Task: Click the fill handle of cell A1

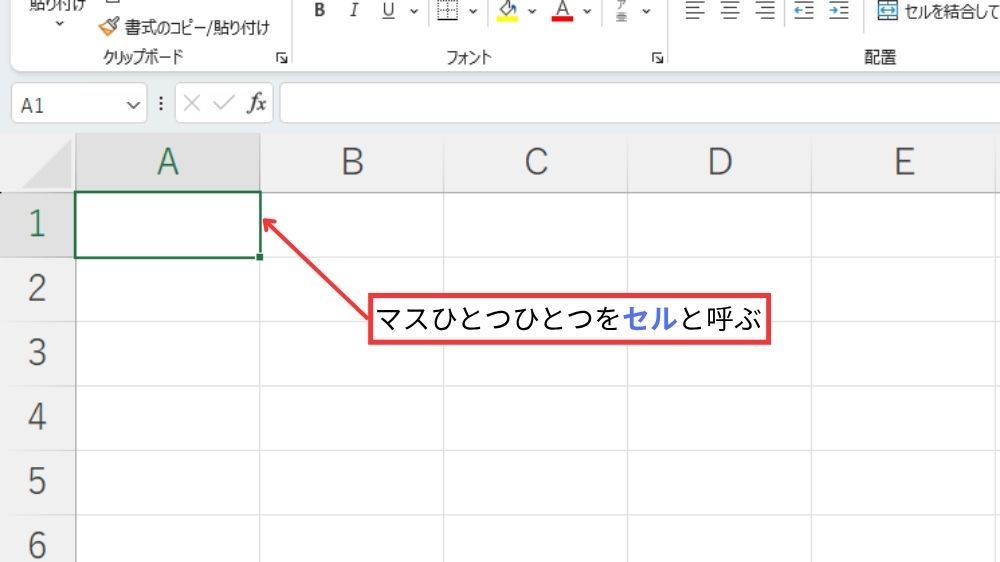Action: pos(260,257)
